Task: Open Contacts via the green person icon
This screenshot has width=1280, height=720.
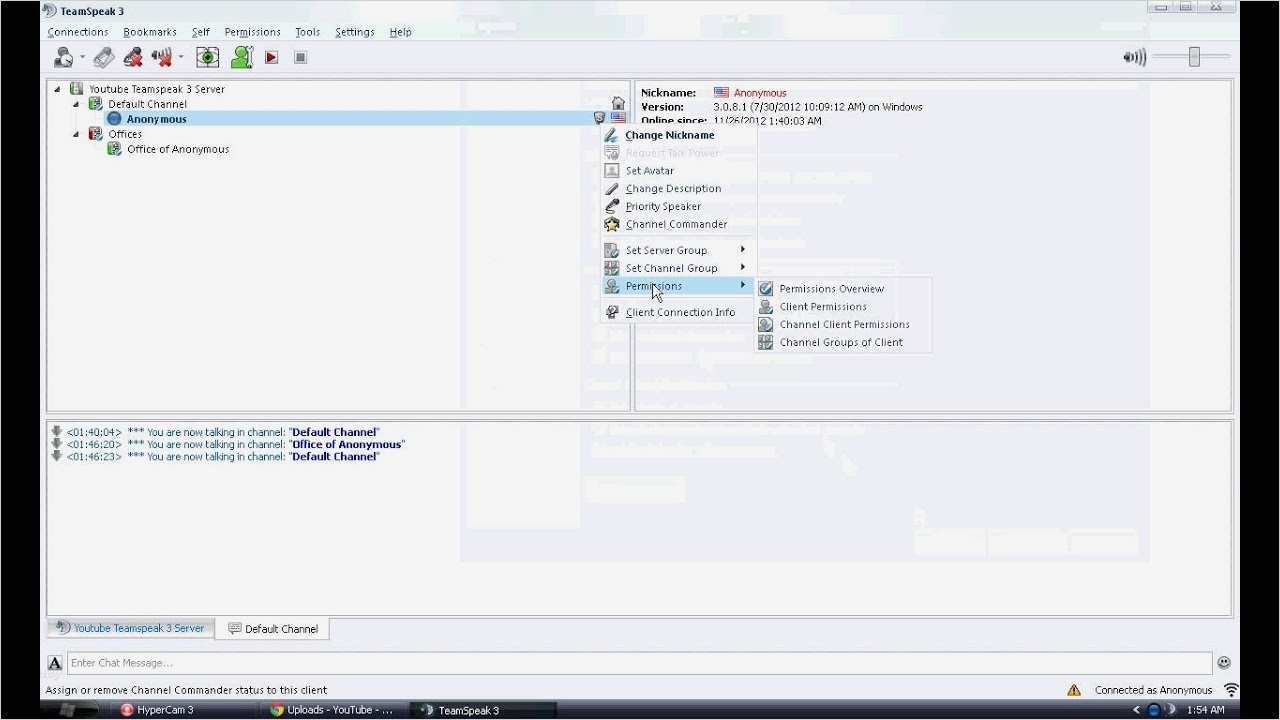Action: coord(242,57)
